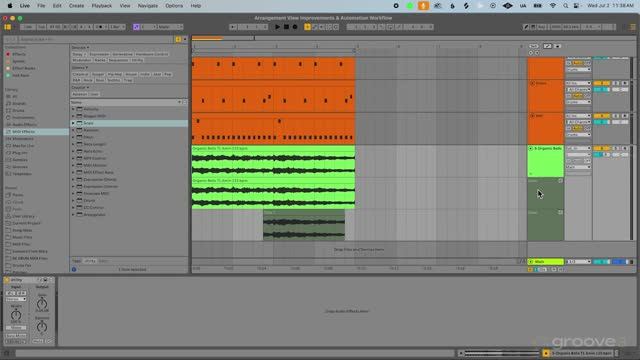Toggle the Techno genre tag
This screenshot has height=360, width=640.
click(x=114, y=80)
